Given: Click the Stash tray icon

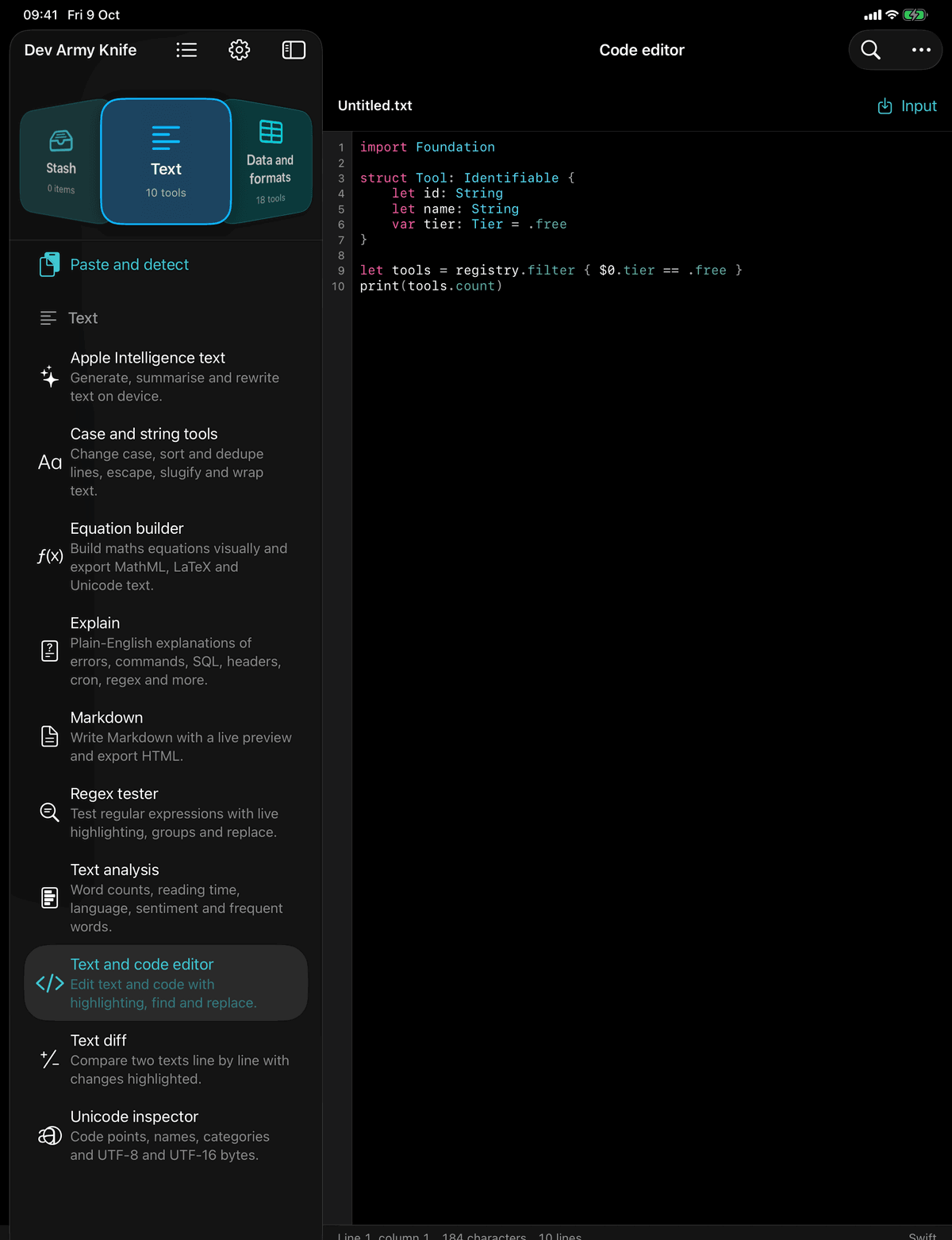Looking at the screenshot, I should tap(61, 140).
